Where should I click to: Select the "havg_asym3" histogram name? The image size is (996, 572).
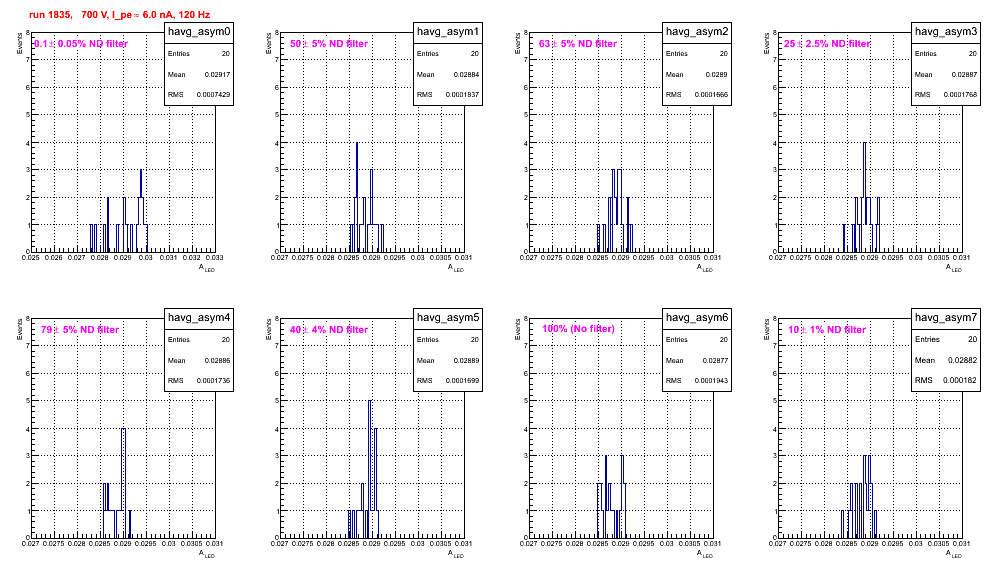946,32
